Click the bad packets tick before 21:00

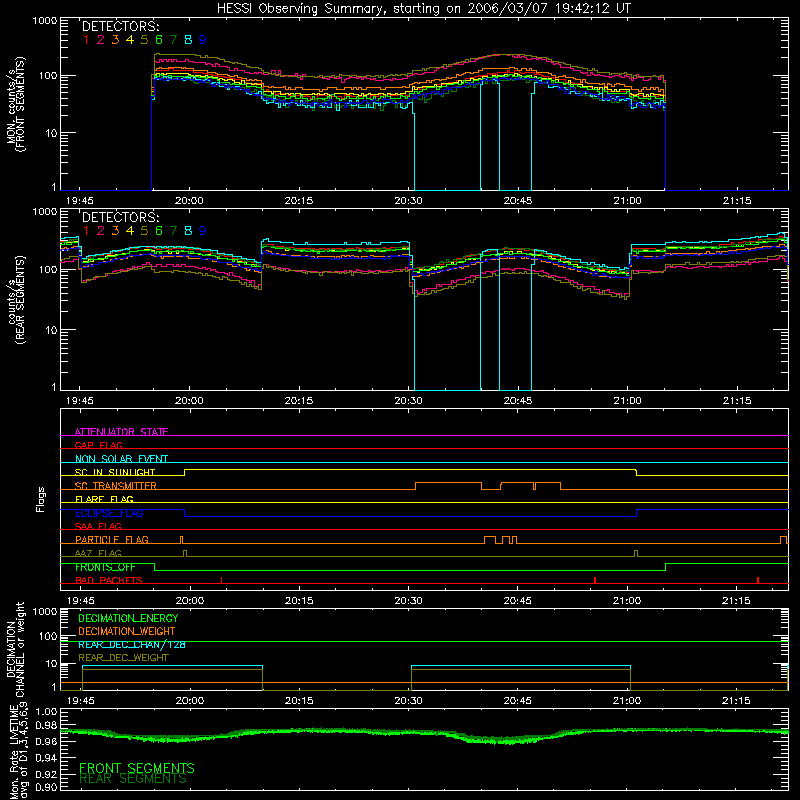point(595,580)
